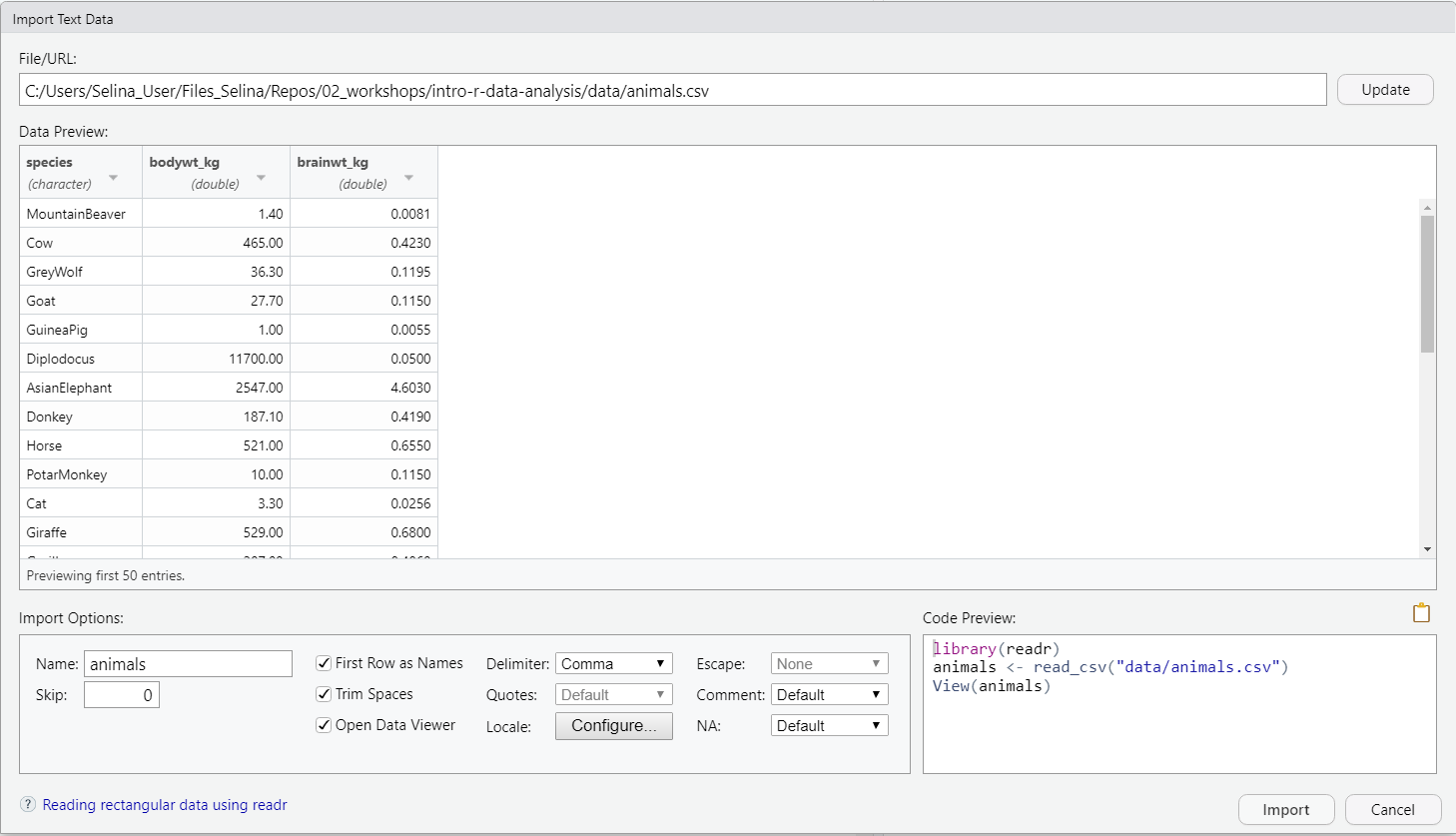
Task: Disable Open Data Viewer option
Action: point(324,725)
